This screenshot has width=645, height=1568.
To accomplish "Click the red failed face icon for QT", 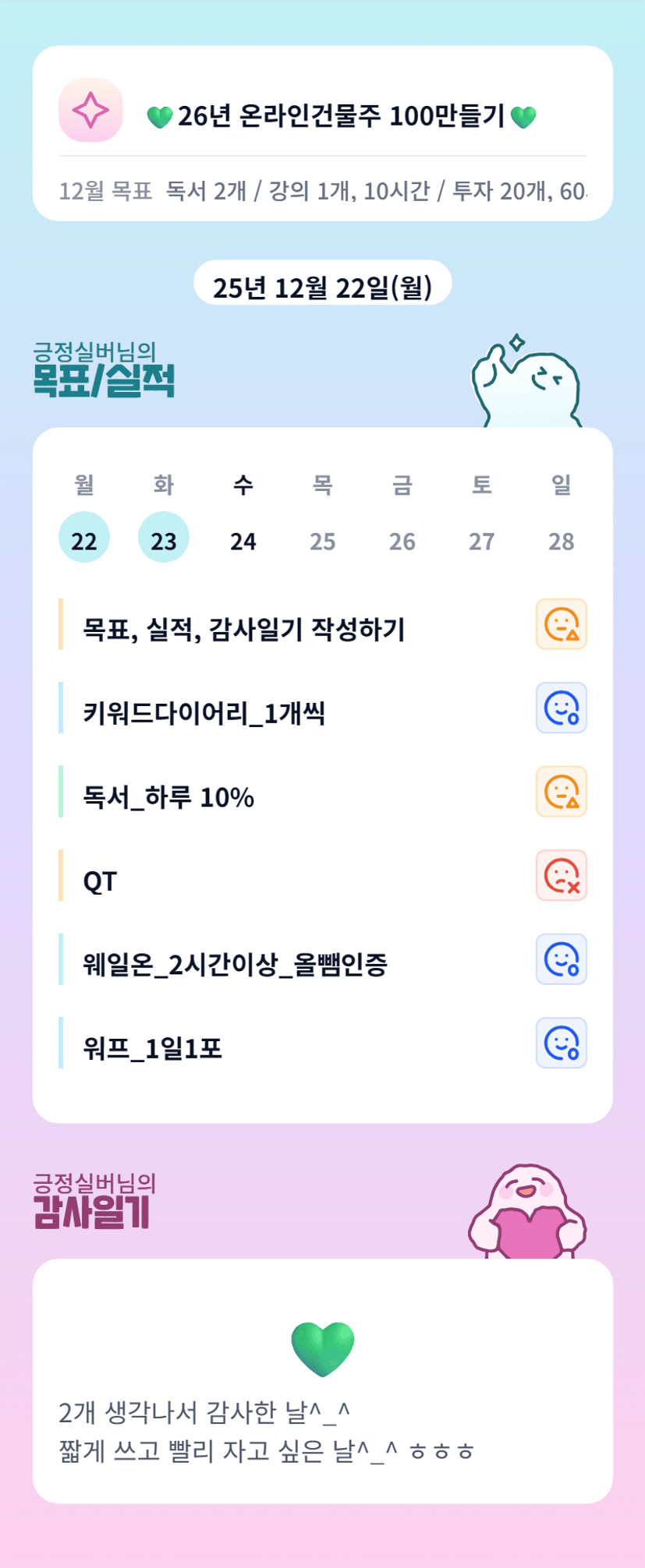I will [561, 875].
